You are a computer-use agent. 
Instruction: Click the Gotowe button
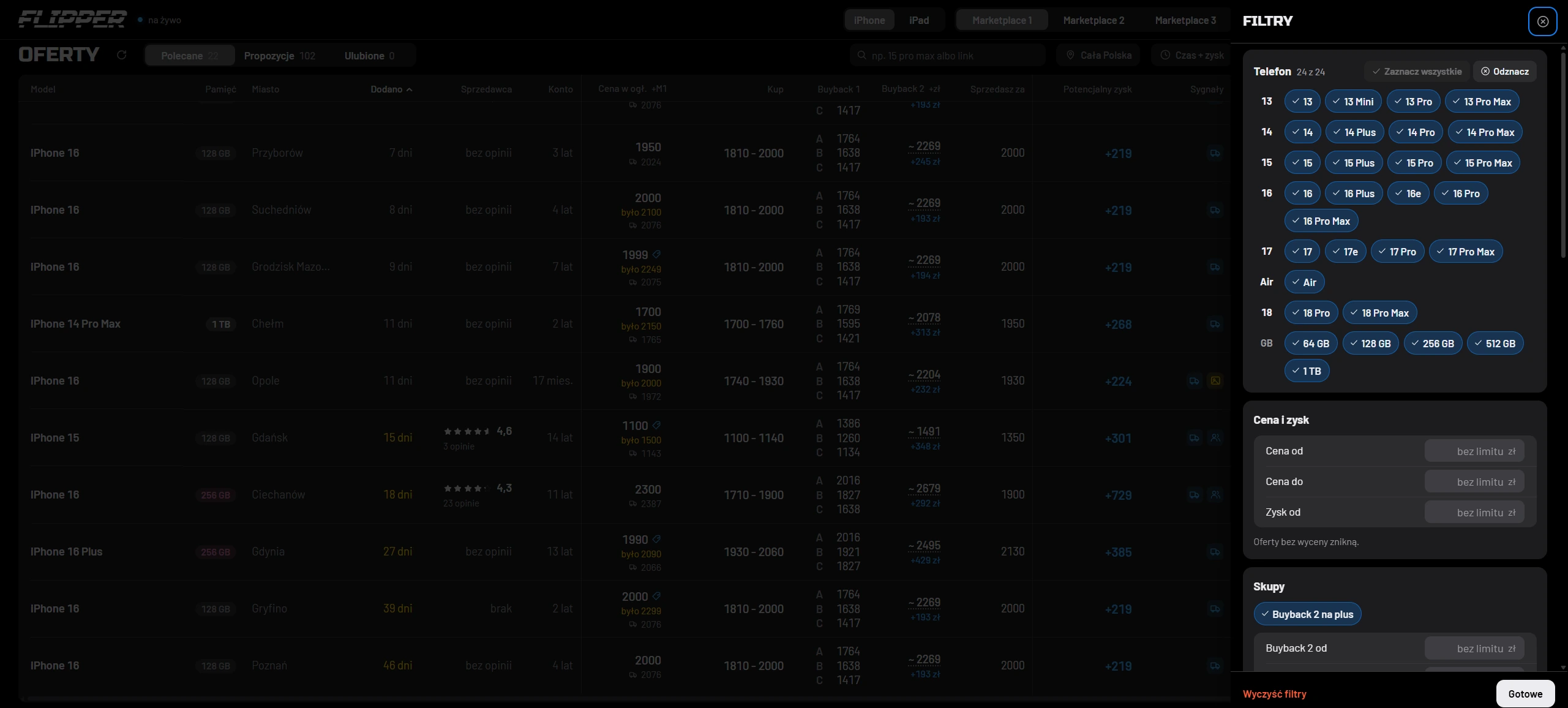(x=1525, y=694)
